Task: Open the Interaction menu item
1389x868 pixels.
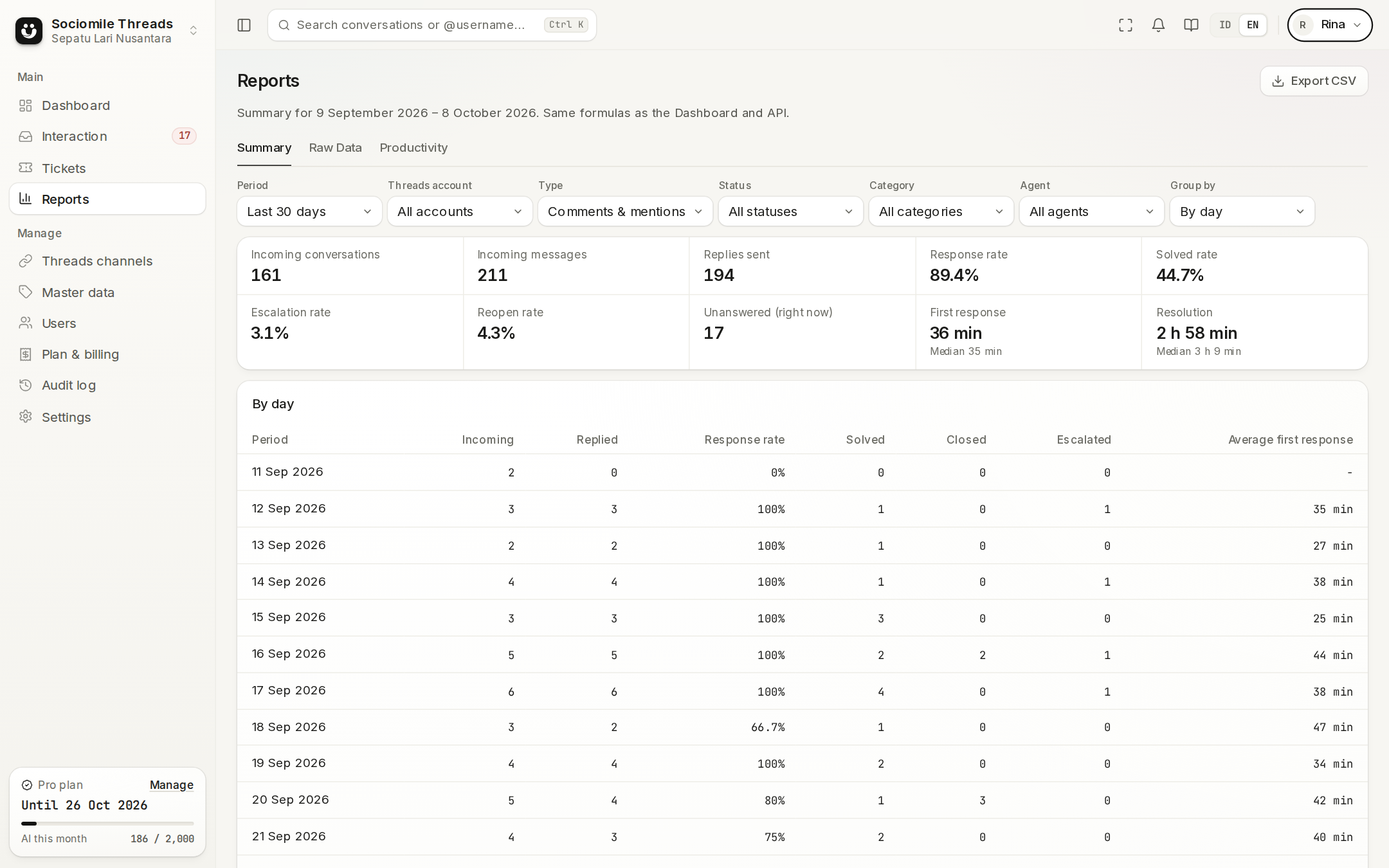Action: coord(107,136)
